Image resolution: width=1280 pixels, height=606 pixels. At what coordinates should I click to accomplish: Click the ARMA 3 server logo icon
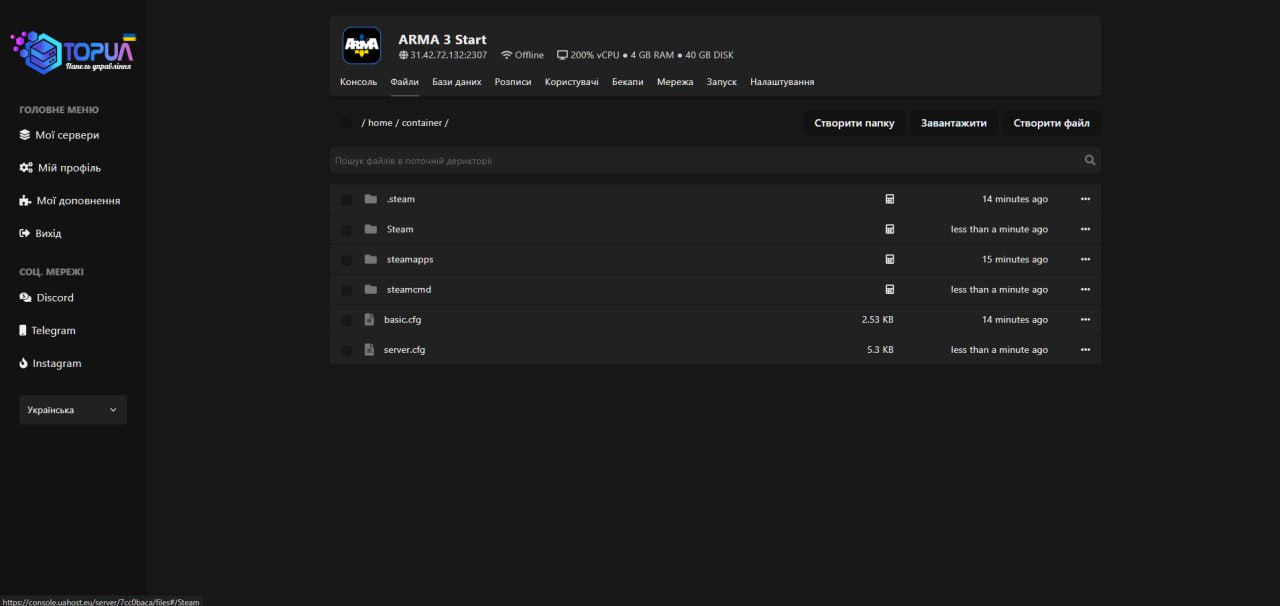coord(361,46)
